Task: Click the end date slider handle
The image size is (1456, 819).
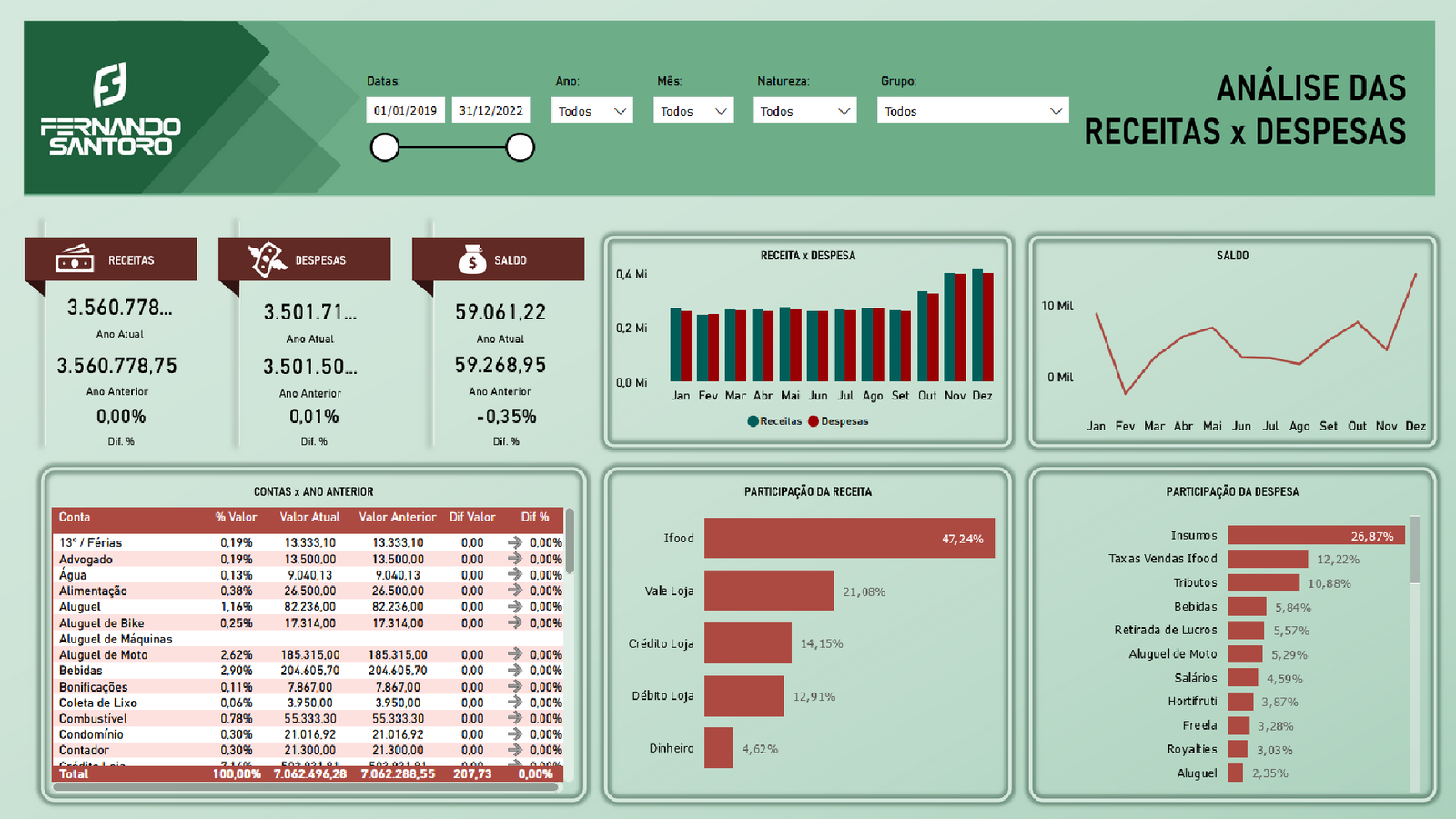Action: point(520,147)
